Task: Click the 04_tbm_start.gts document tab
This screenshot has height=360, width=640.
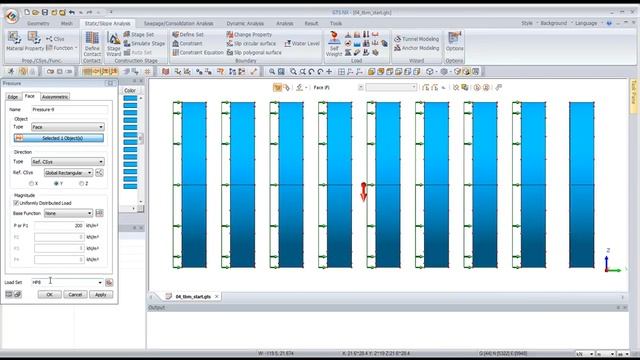Action: 193,297
